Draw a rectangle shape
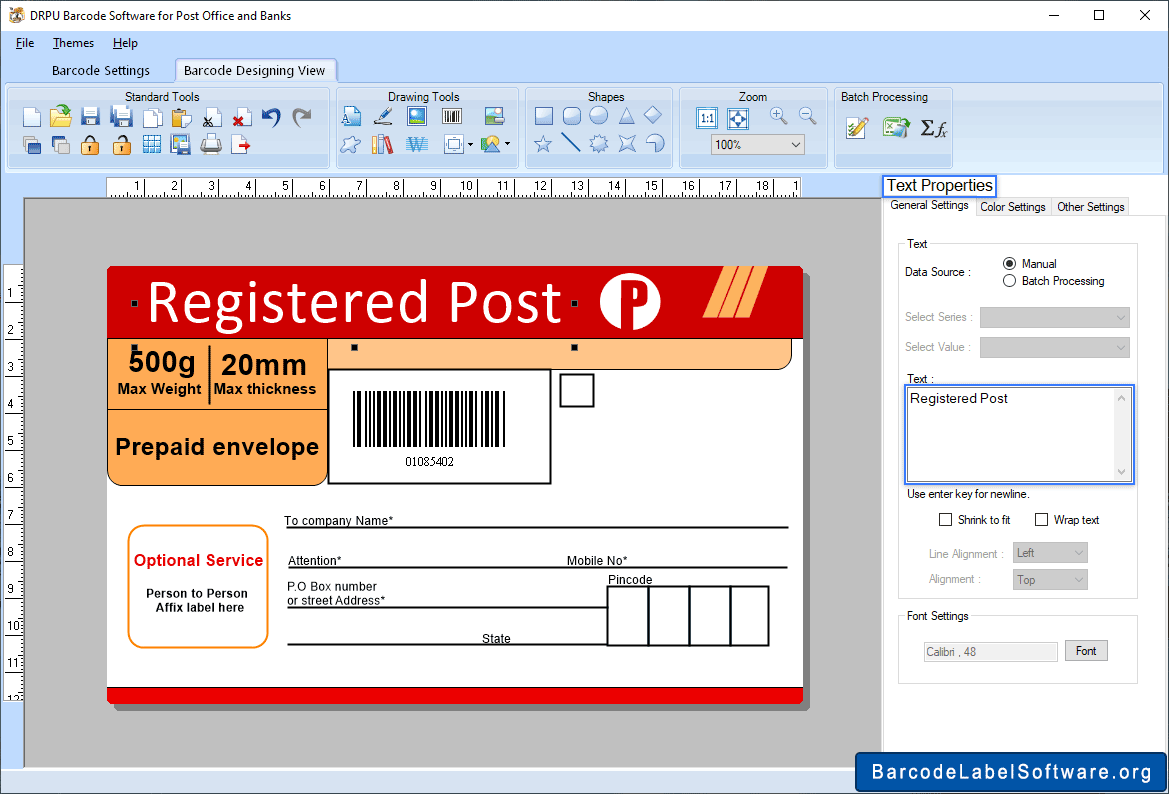This screenshot has height=794, width=1169. (x=544, y=116)
